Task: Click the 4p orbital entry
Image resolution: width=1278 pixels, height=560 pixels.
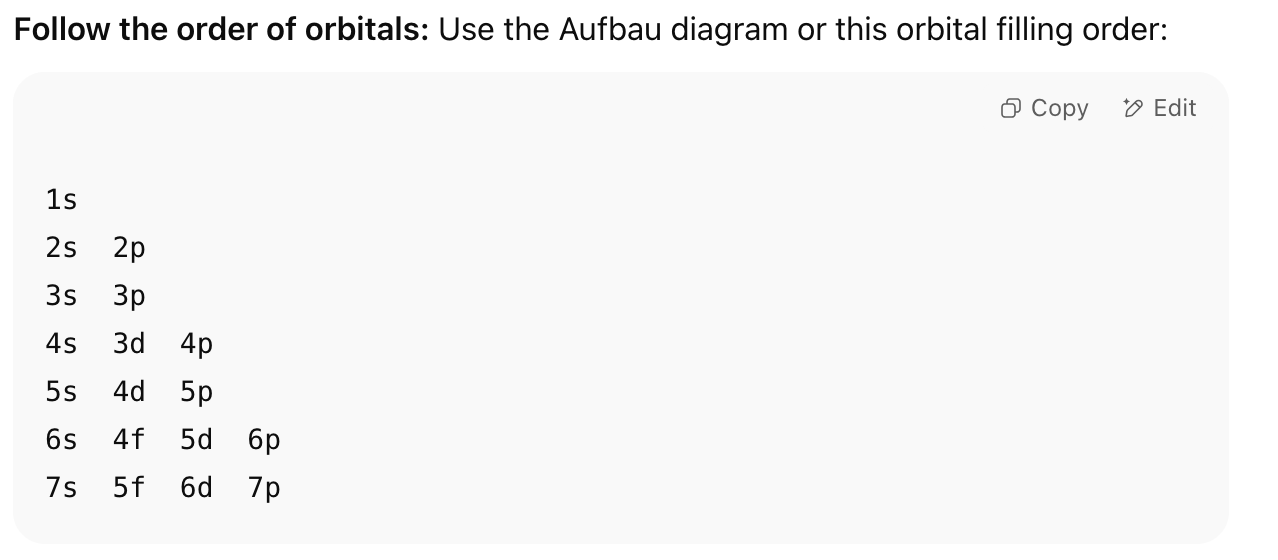Action: point(197,345)
